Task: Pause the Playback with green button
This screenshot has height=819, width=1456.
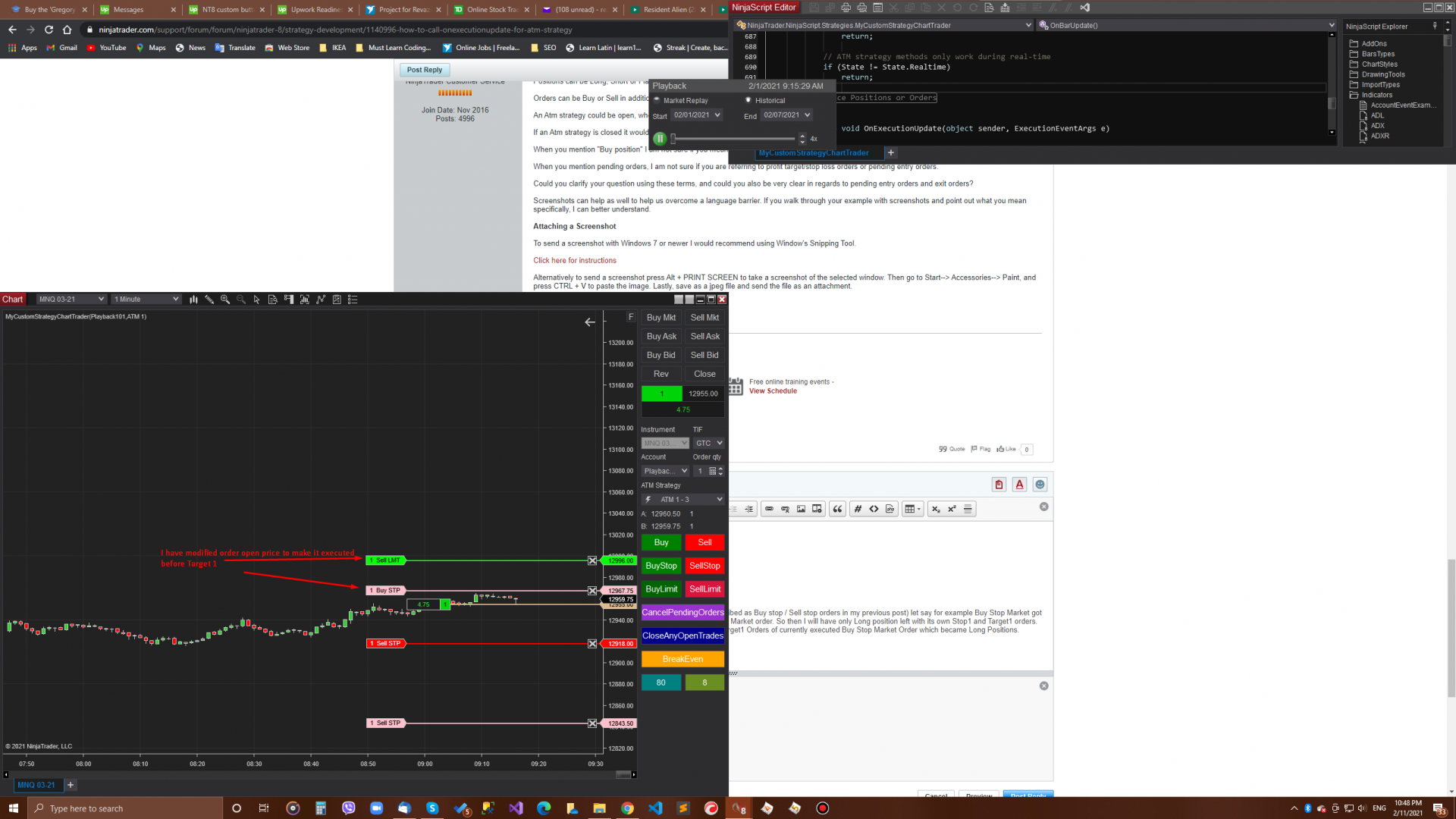Action: click(x=660, y=139)
